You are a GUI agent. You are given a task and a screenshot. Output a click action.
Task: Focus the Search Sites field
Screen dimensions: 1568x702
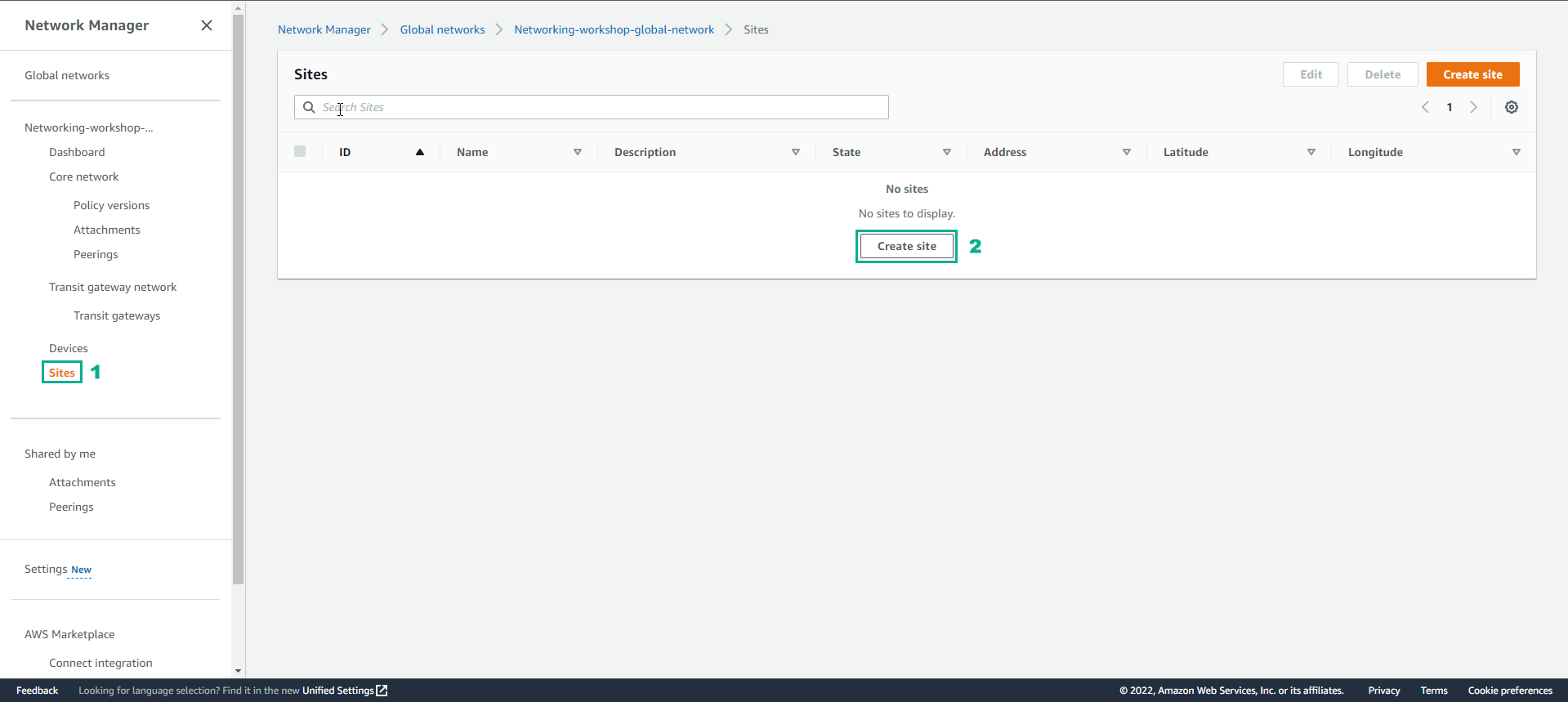coord(592,107)
